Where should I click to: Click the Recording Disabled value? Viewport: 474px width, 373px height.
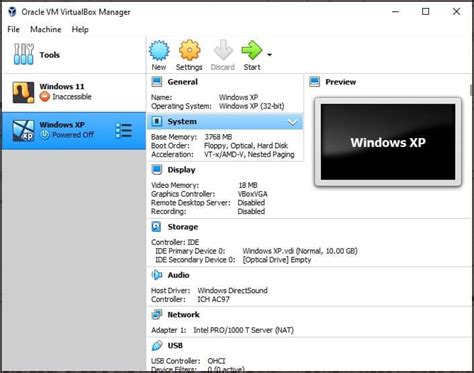pyautogui.click(x=251, y=211)
